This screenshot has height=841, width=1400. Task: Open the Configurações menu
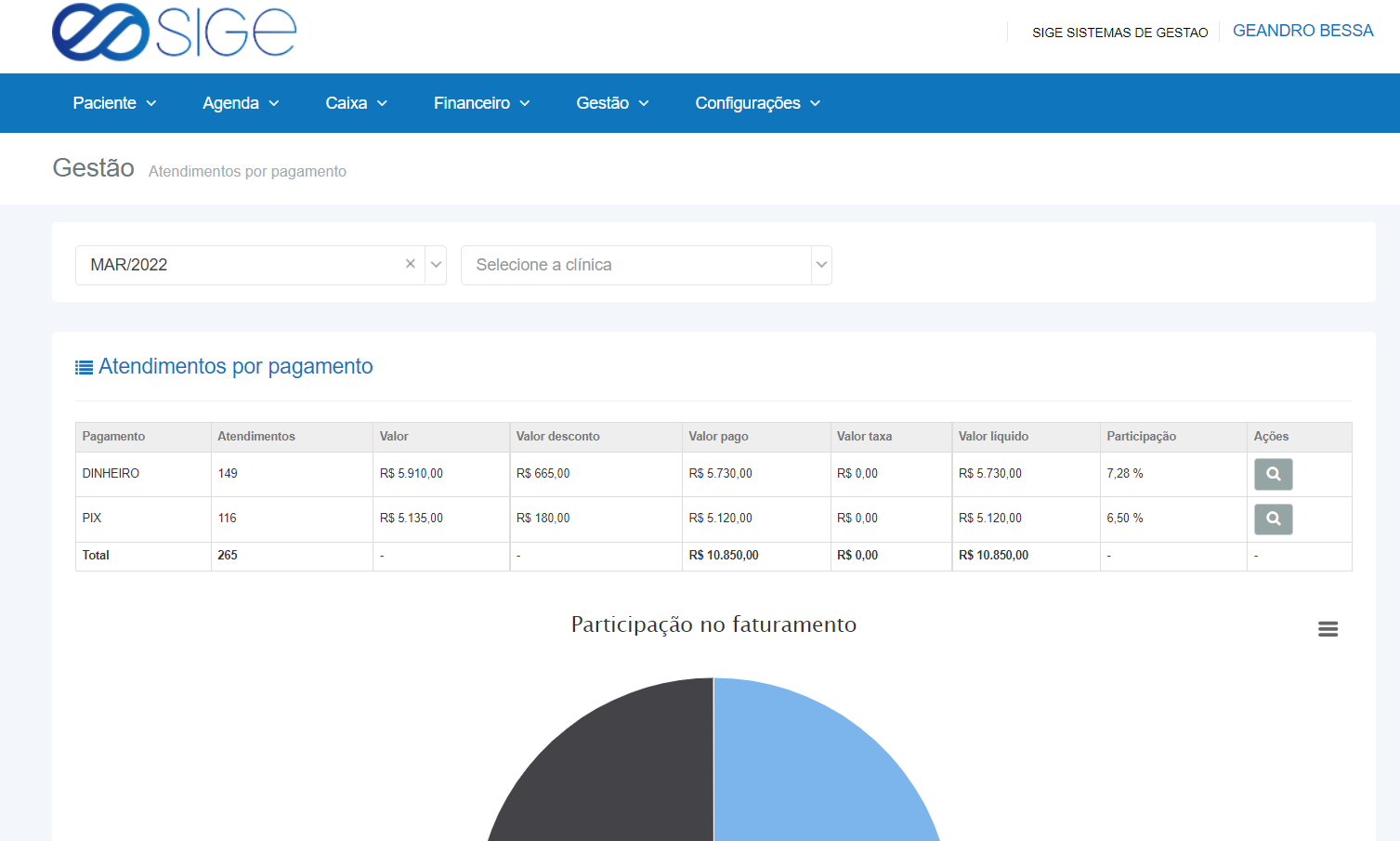coord(757,103)
